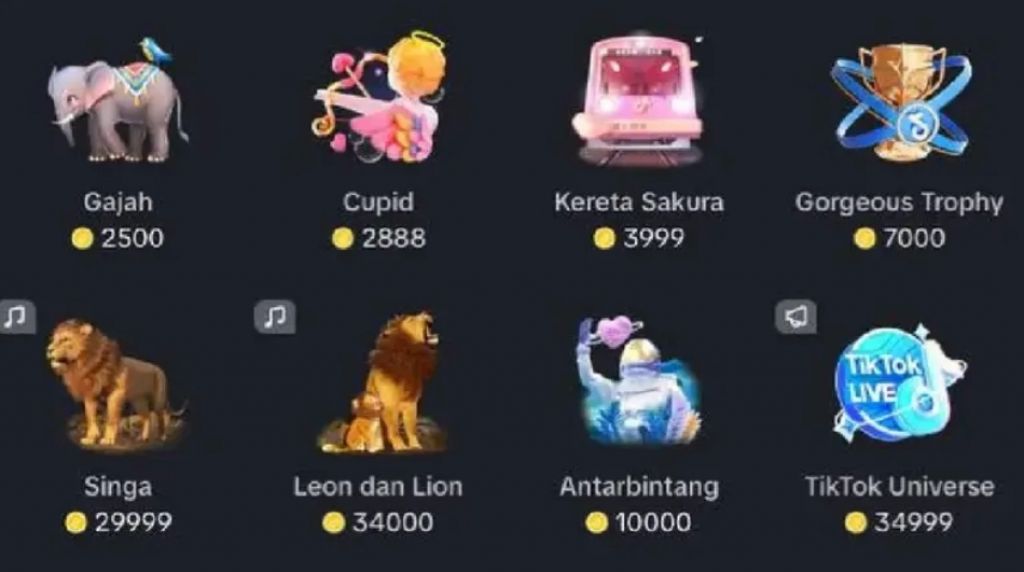
Task: Click the Kereta Sakura 3999 price
Action: point(639,238)
